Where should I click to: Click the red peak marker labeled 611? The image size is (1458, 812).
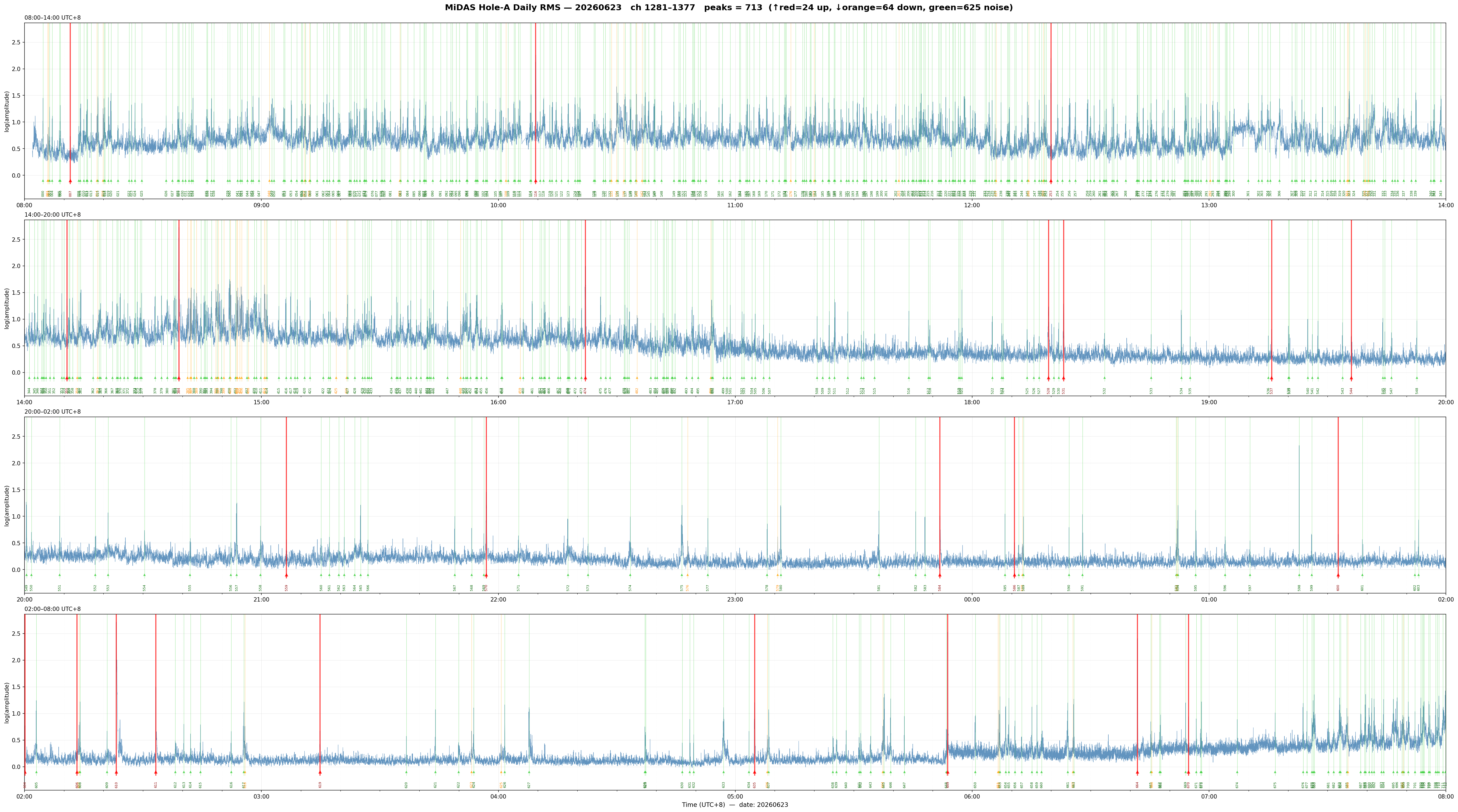pyautogui.click(x=156, y=772)
